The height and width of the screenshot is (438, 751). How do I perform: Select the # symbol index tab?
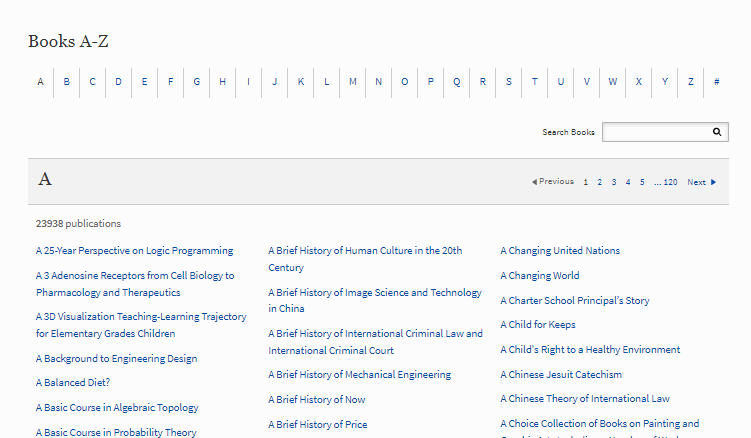tap(717, 81)
